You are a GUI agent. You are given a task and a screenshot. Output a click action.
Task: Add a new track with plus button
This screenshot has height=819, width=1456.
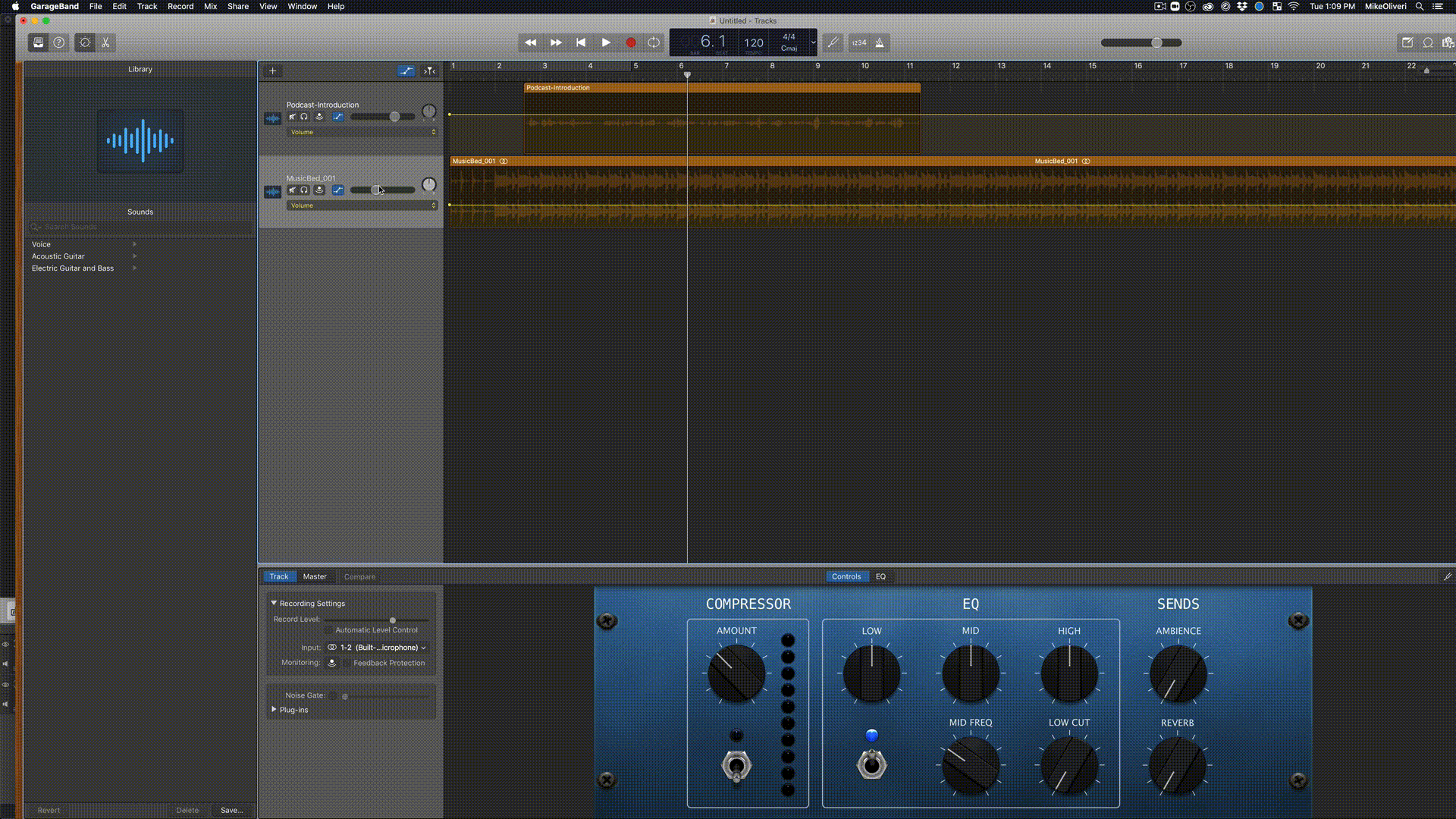coord(273,71)
